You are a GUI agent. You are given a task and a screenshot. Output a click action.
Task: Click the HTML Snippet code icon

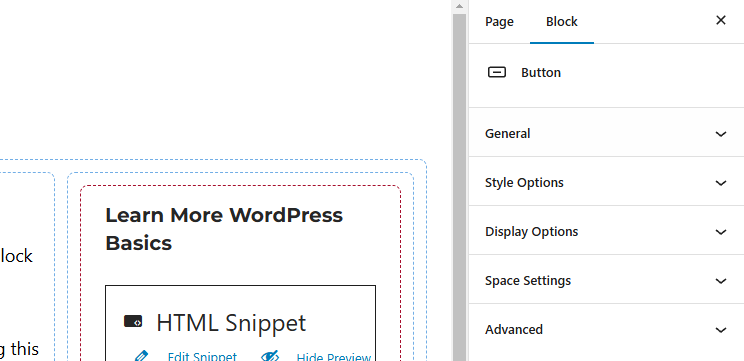133,322
